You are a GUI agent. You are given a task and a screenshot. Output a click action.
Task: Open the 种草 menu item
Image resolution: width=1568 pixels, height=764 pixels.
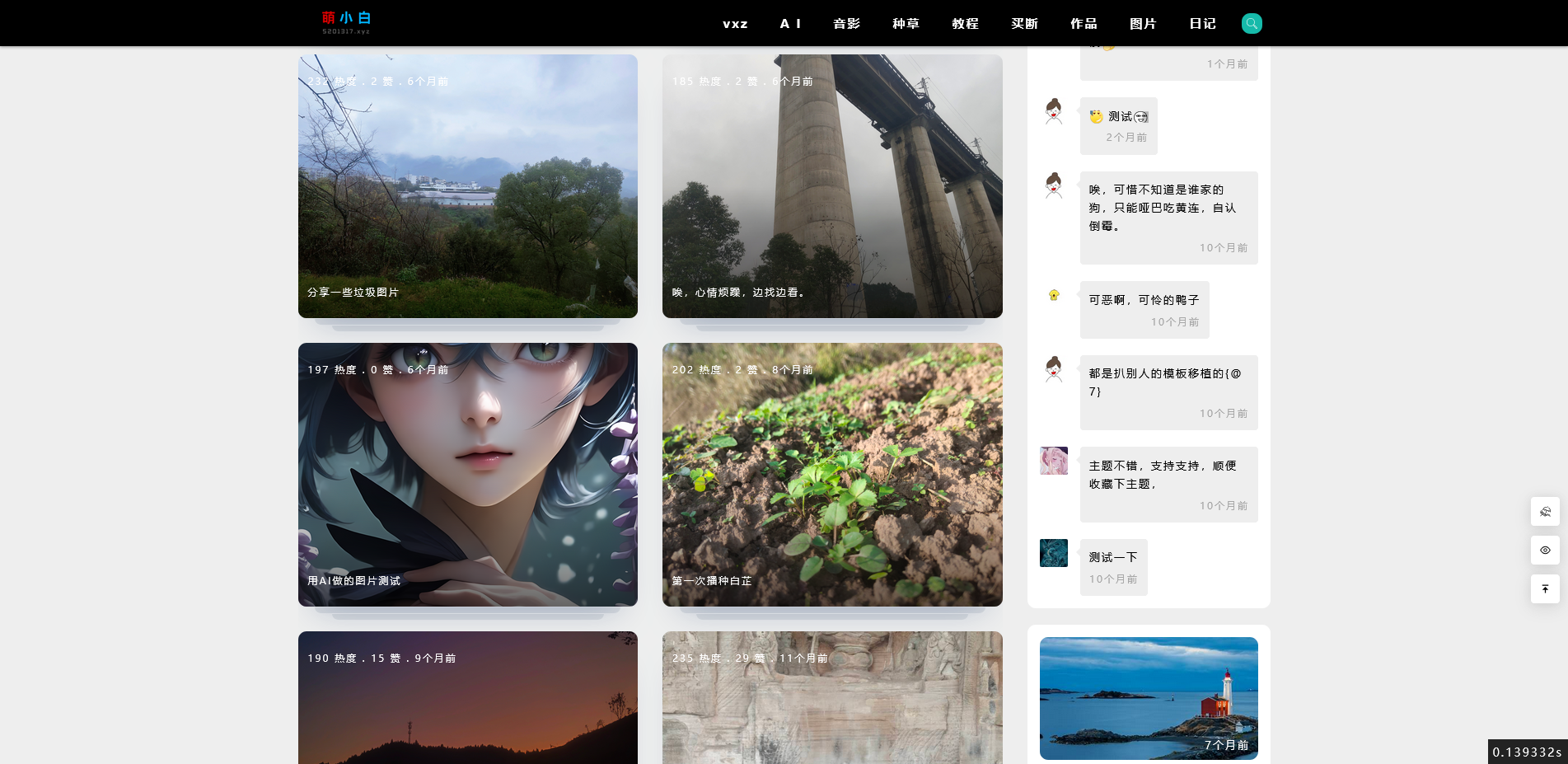906,23
